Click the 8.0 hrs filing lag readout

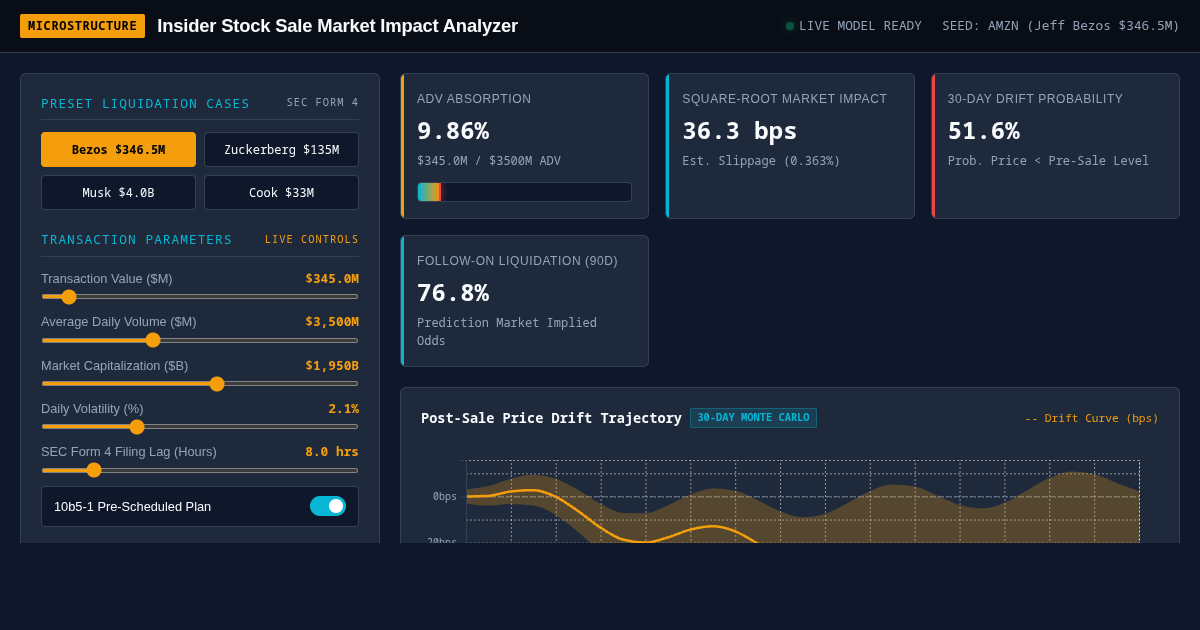coord(332,452)
